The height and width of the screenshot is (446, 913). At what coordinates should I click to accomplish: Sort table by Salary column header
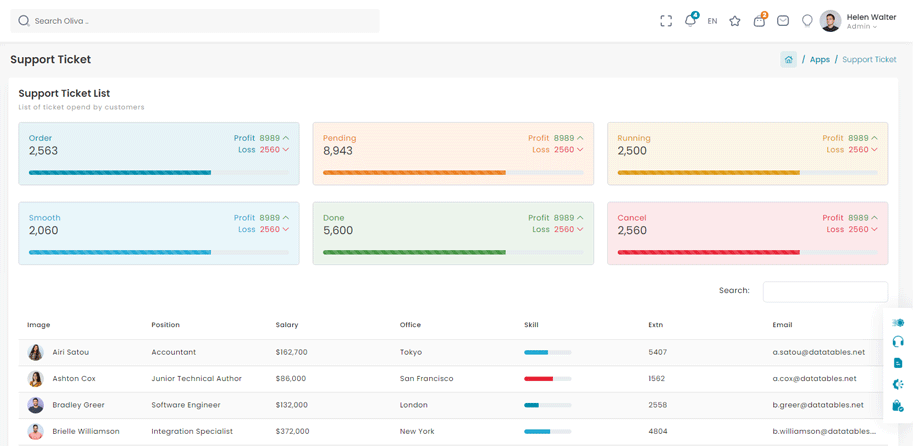(x=287, y=325)
